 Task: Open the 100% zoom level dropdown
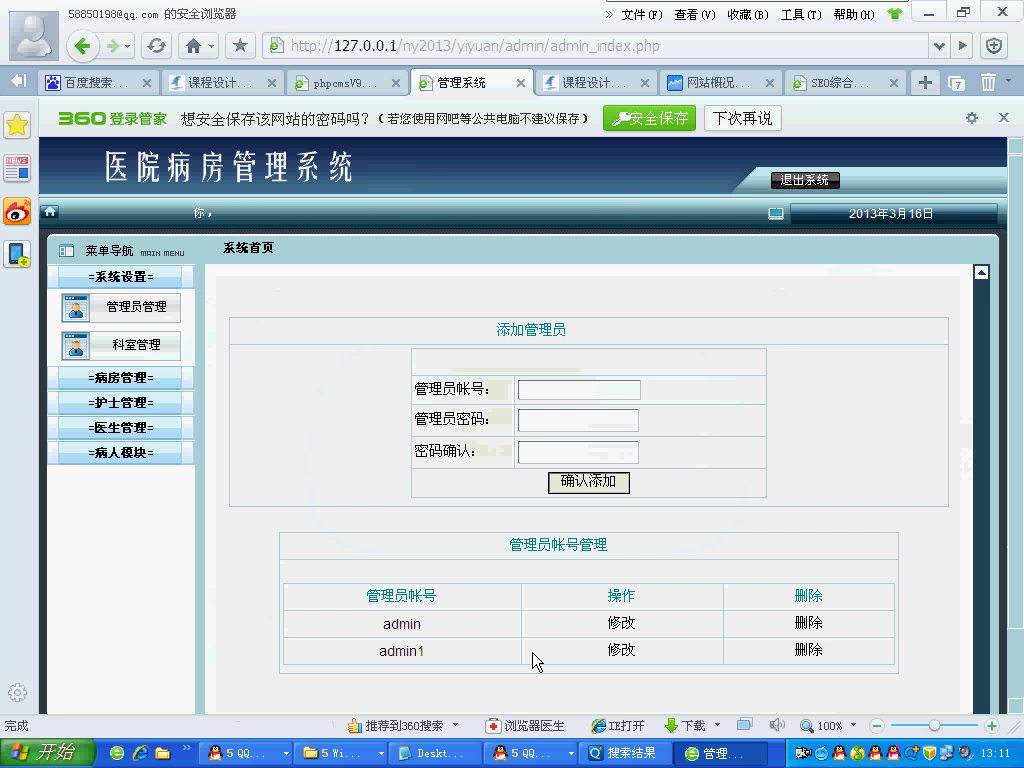coord(853,725)
